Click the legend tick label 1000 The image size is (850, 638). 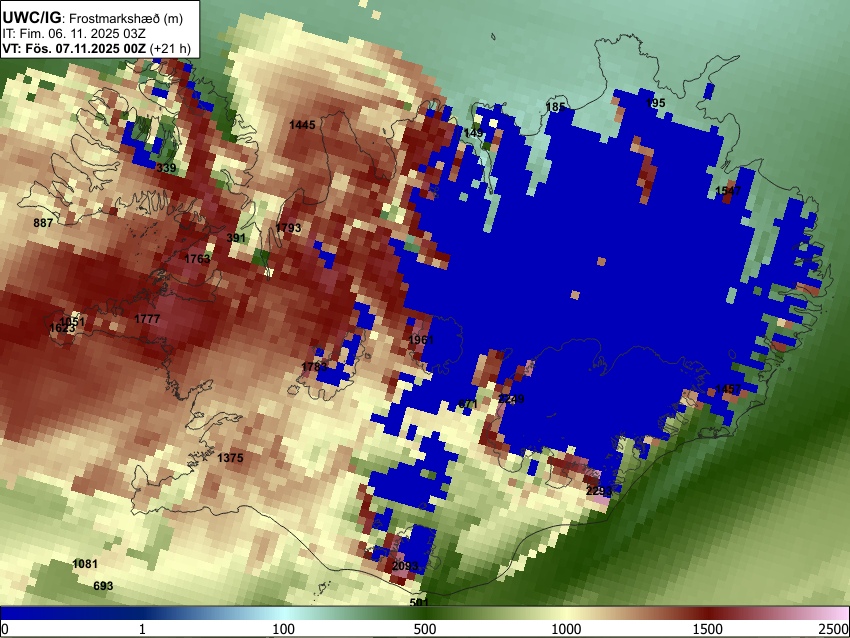tap(566, 629)
